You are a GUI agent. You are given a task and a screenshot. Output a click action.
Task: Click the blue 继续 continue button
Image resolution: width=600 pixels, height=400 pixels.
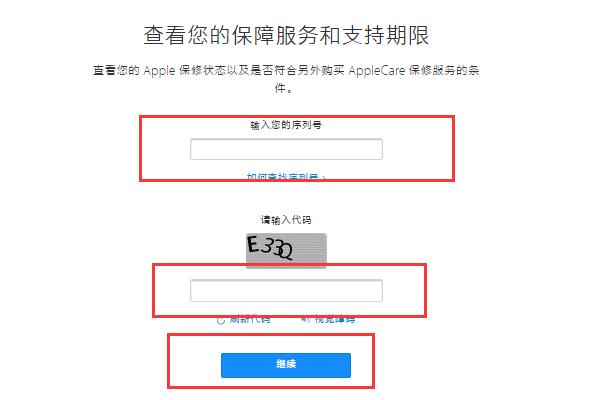click(286, 365)
